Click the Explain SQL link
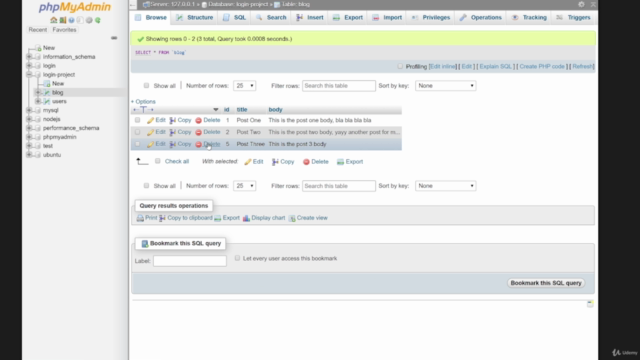This screenshot has width=640, height=360. 496,67
